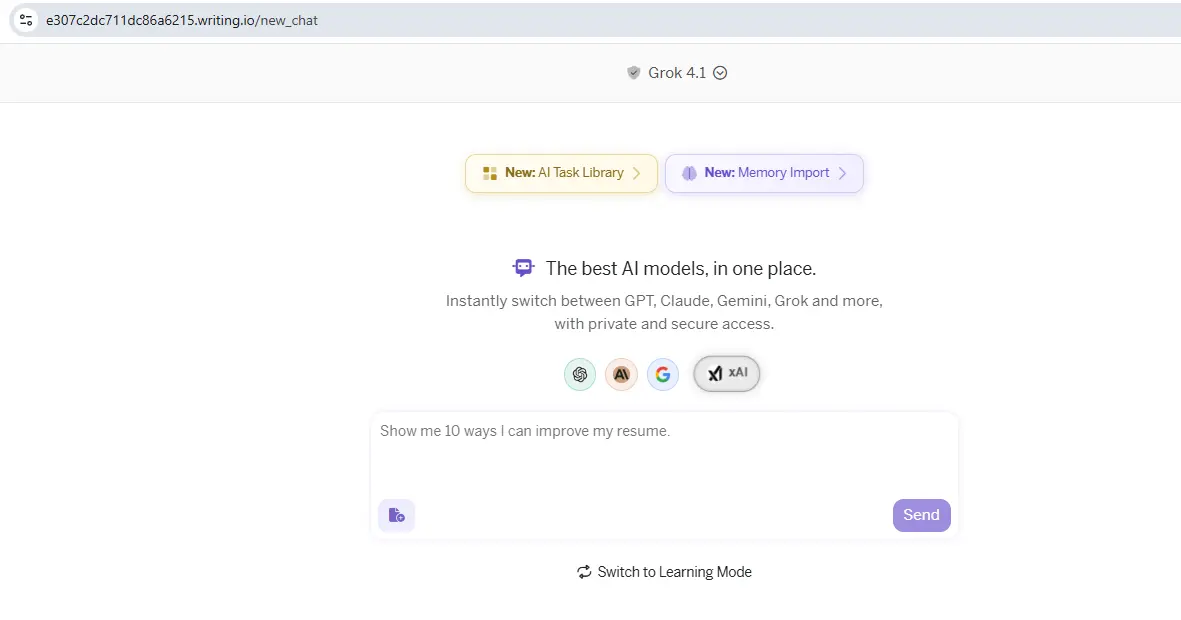
Task: Click the circled chevron next to Grok 4.1
Action: point(720,73)
